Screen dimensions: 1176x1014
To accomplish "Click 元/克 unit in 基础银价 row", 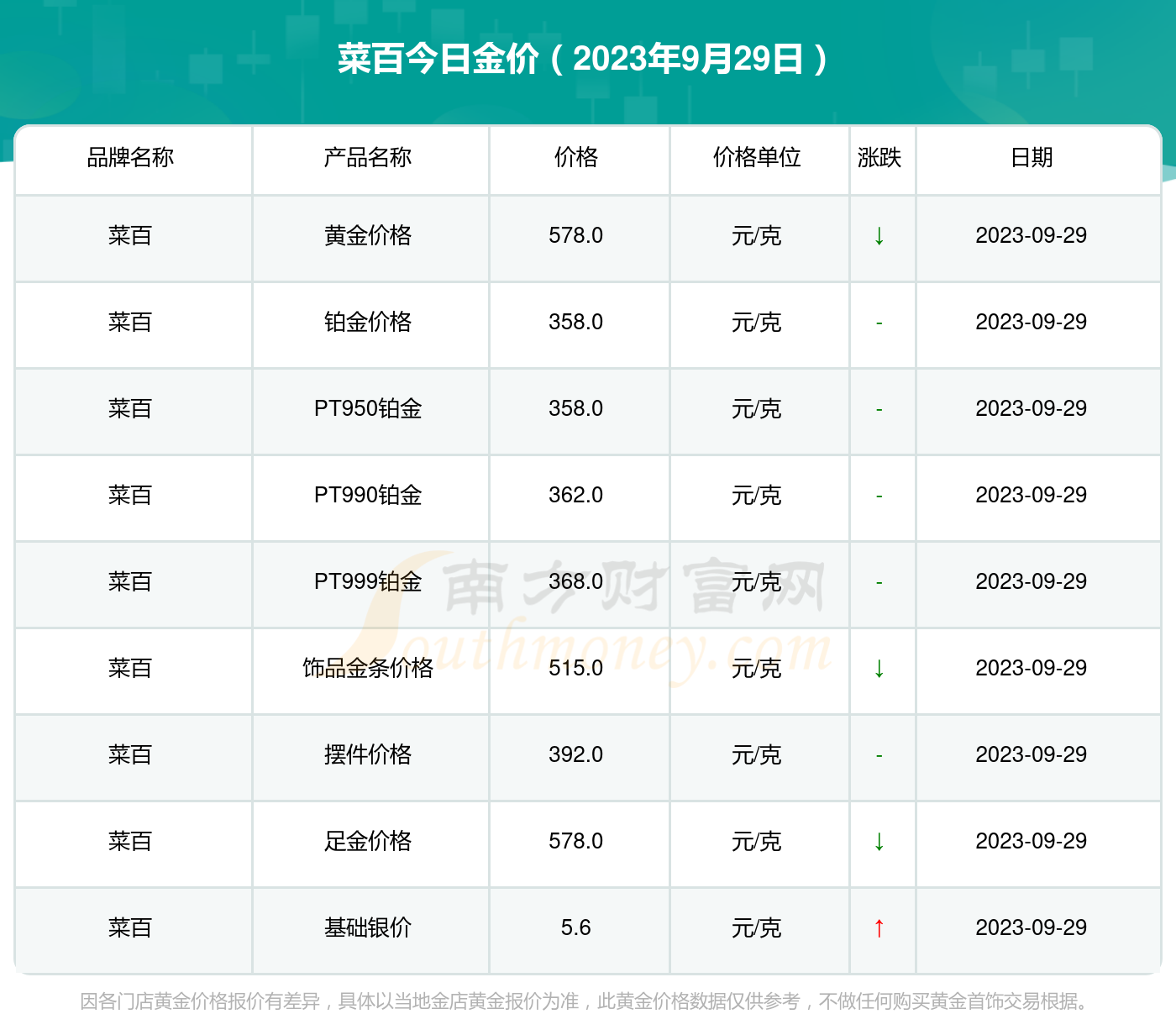I will [x=757, y=928].
